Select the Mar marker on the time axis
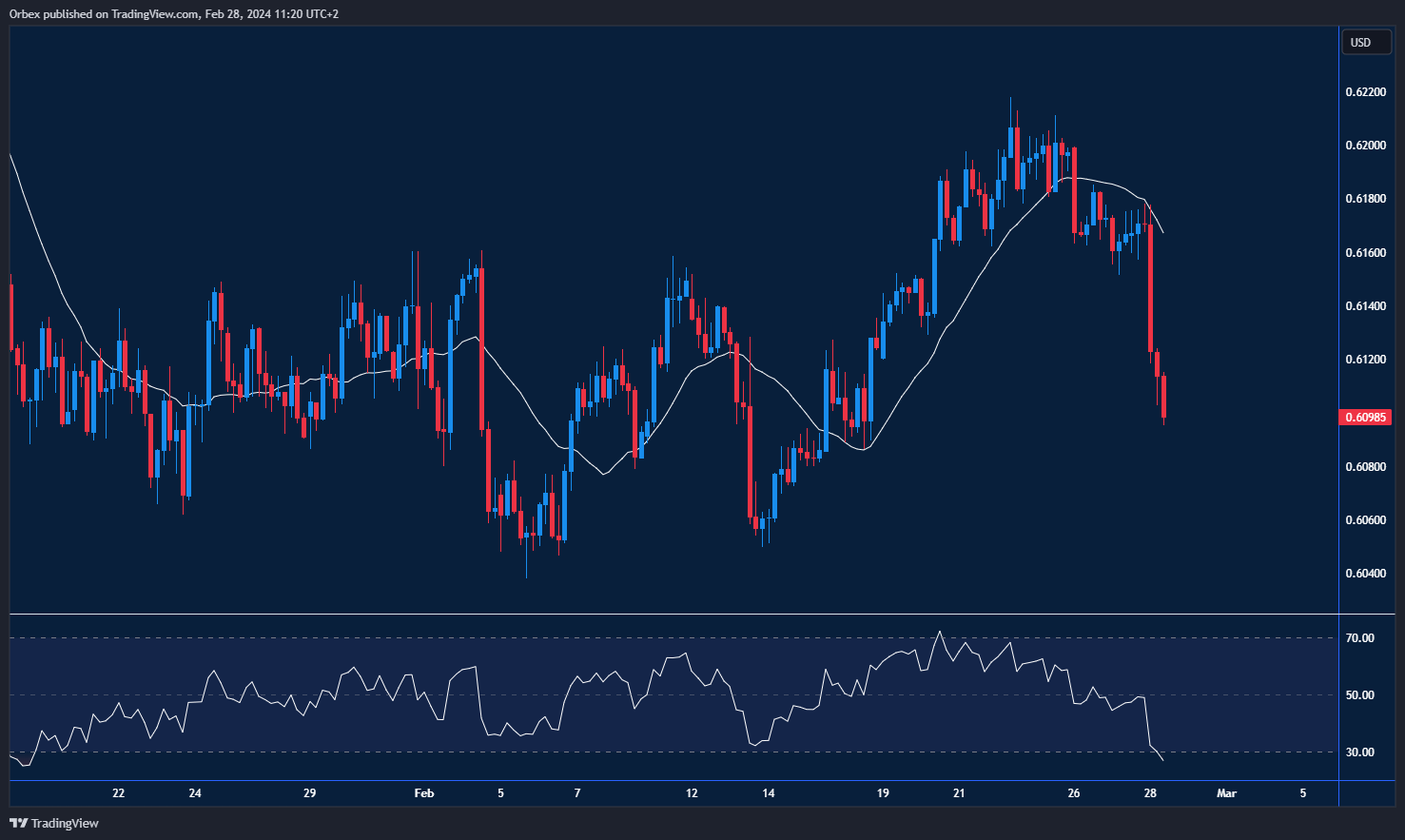The height and width of the screenshot is (840, 1405). click(1226, 793)
